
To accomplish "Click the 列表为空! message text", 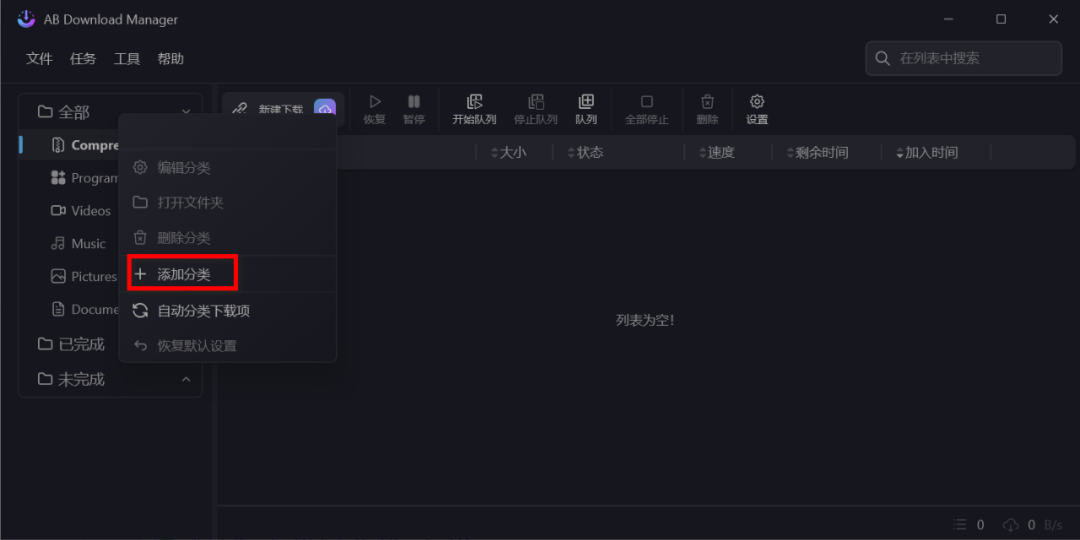I will (645, 320).
